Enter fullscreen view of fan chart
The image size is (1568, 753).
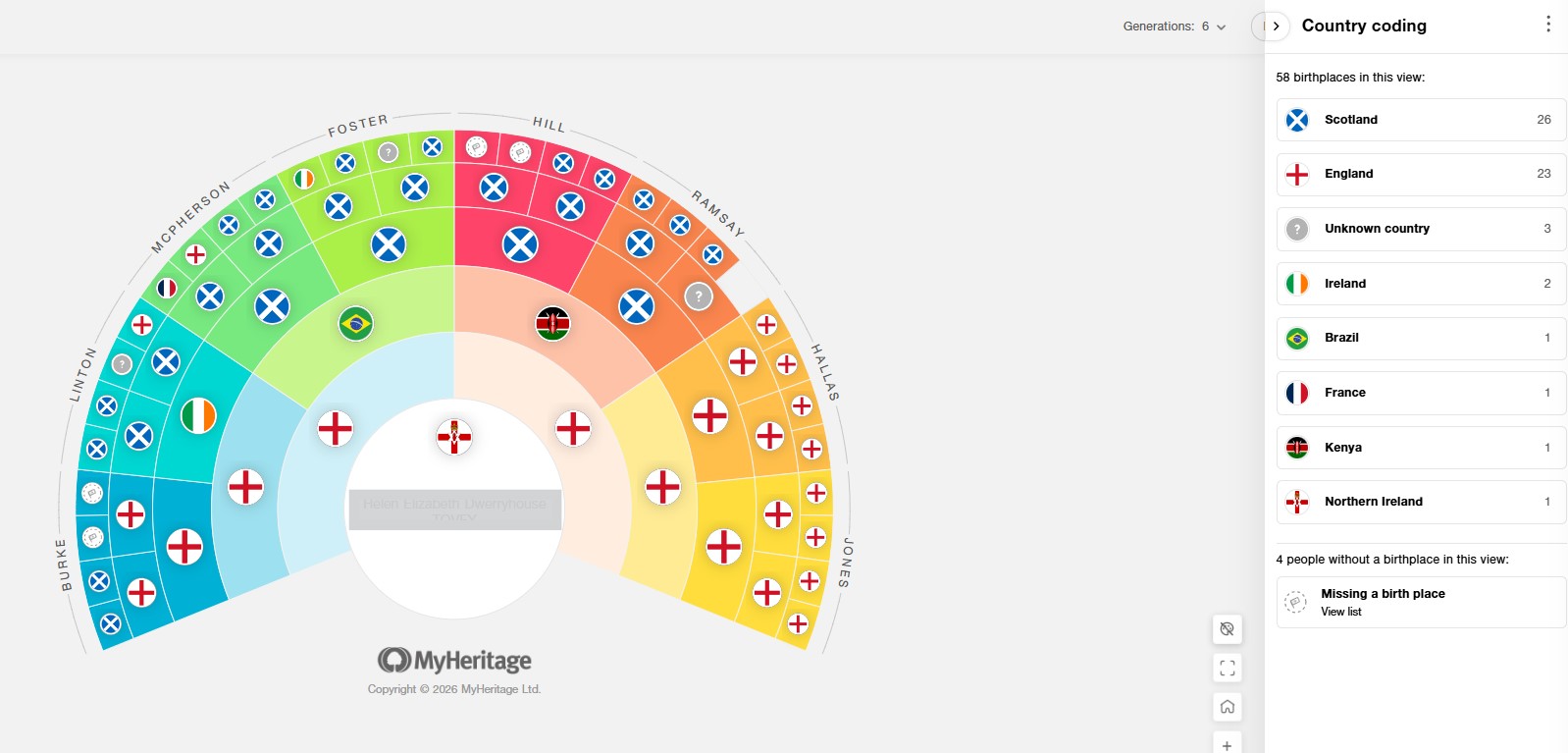(1227, 669)
